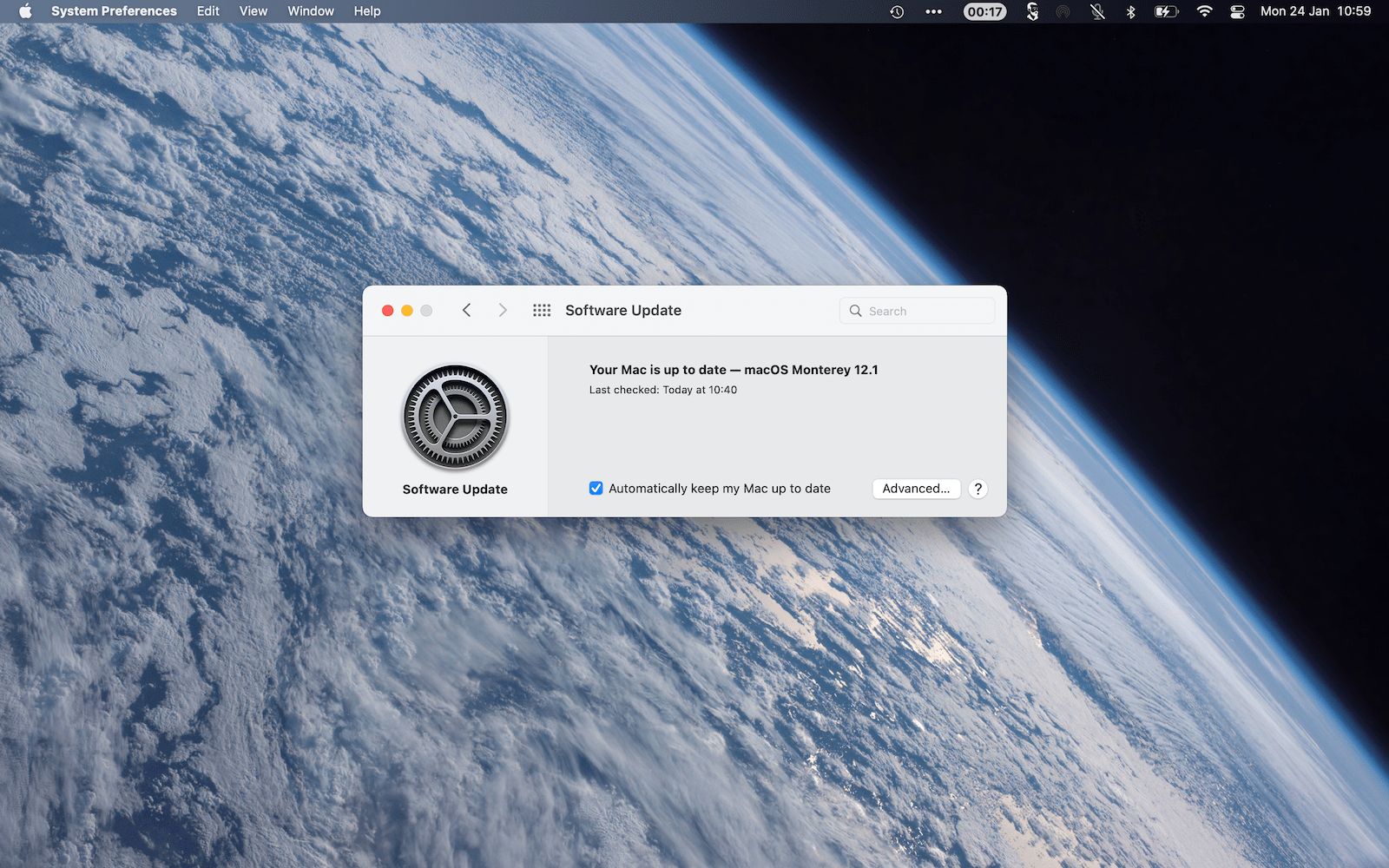Click the "Software Update" label under icon
The height and width of the screenshot is (868, 1389).
pyautogui.click(x=455, y=490)
